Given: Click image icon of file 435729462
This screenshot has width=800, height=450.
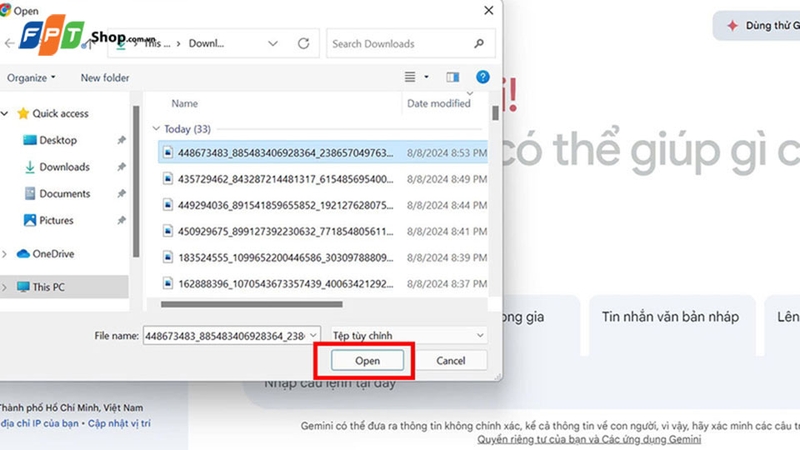Looking at the screenshot, I should coord(167,179).
